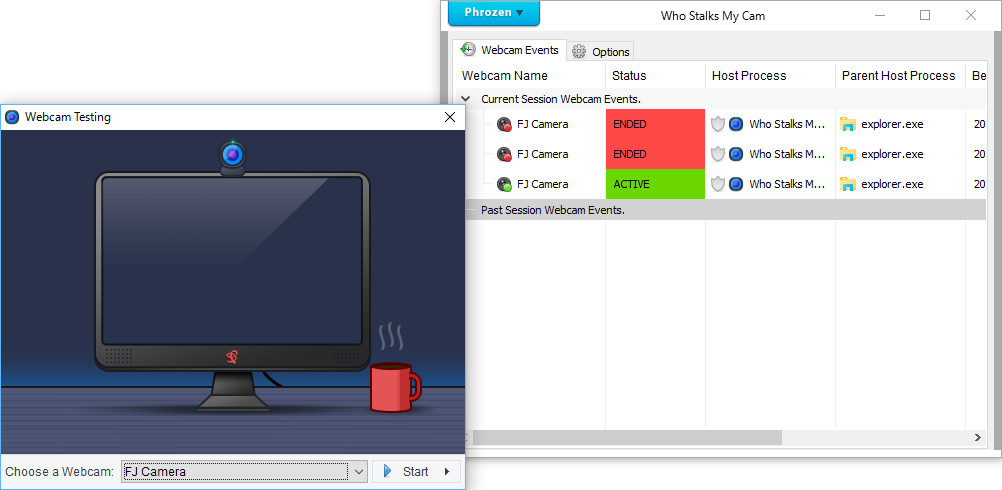
Task: Click the blue webcam atop the monitor illustration
Action: [x=232, y=156]
